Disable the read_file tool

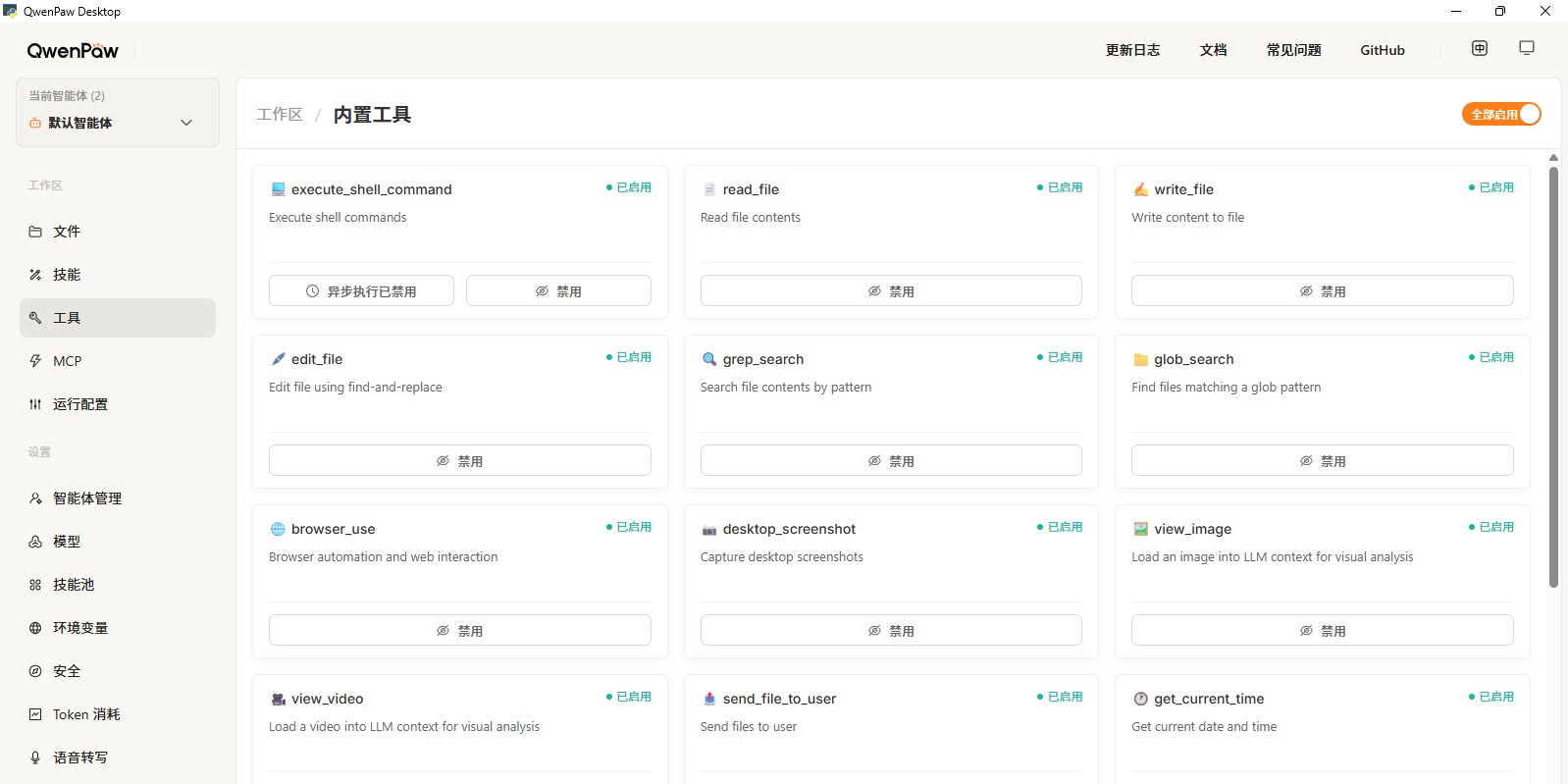(891, 290)
